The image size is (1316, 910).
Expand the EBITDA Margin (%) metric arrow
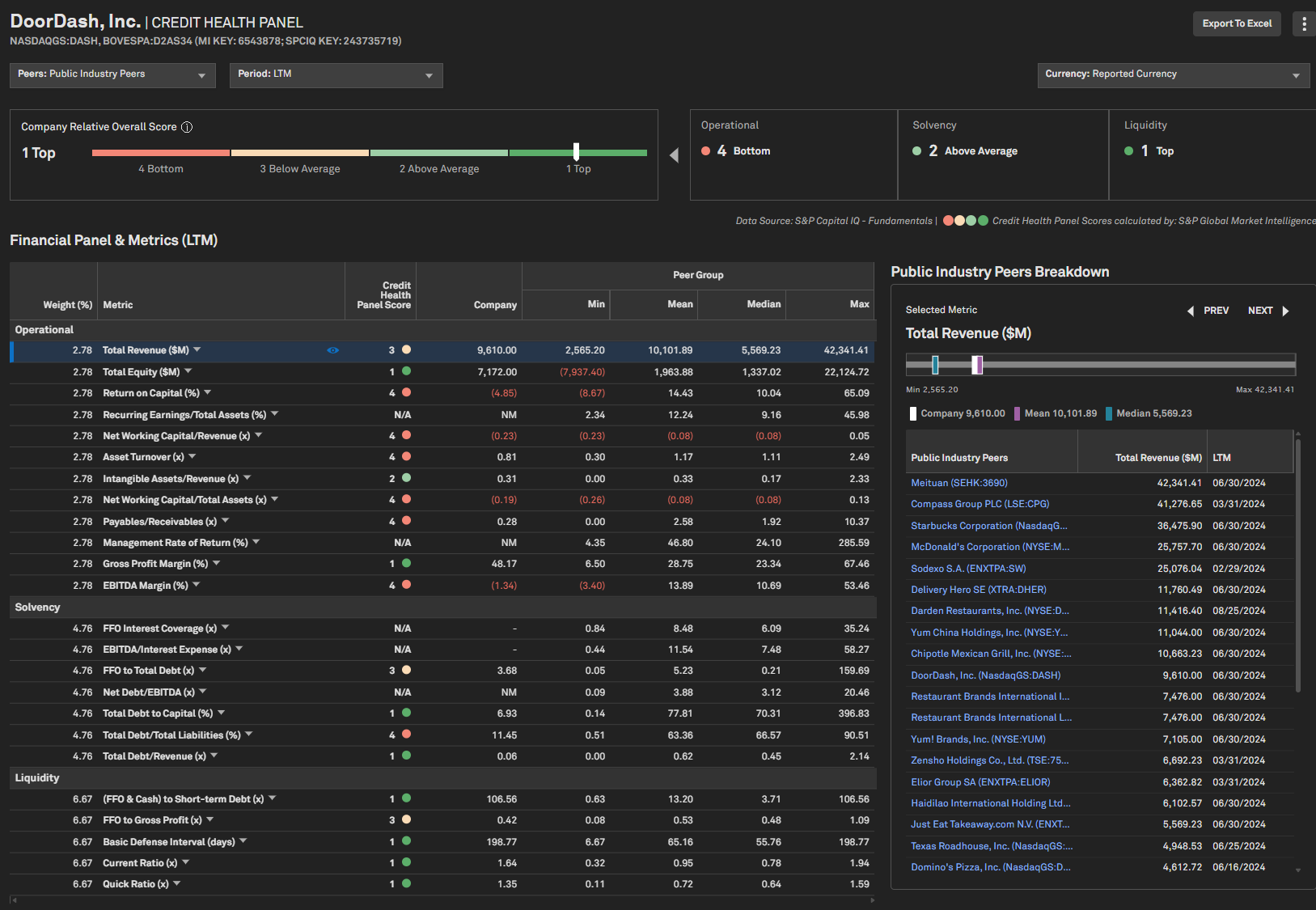click(x=197, y=584)
